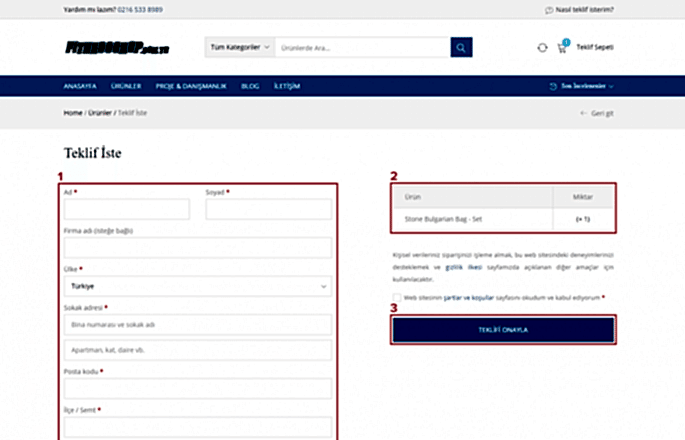The image size is (685, 440).
Task: Click the site logo in header
Action: [104, 47]
